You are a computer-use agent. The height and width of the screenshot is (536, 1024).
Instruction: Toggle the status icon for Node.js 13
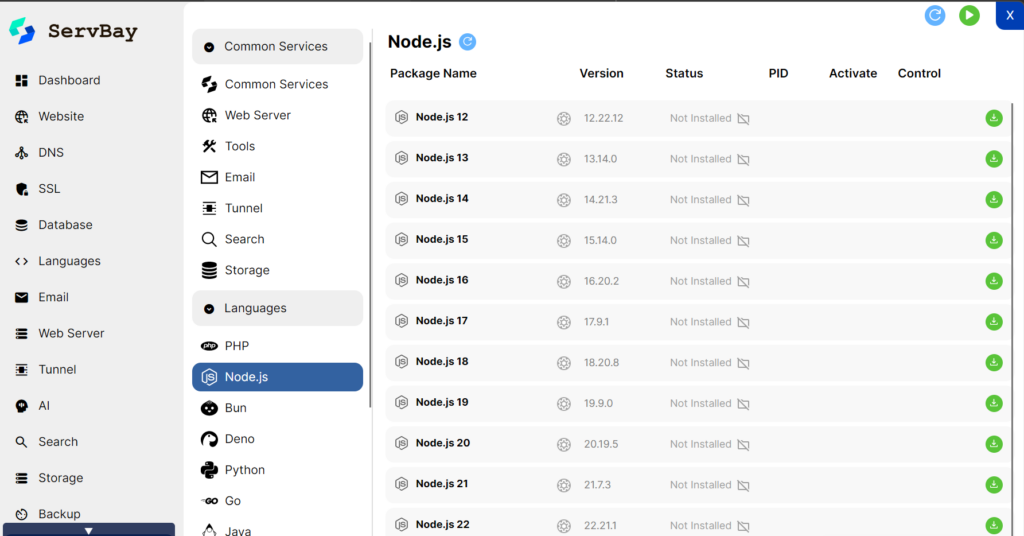pyautogui.click(x=743, y=160)
